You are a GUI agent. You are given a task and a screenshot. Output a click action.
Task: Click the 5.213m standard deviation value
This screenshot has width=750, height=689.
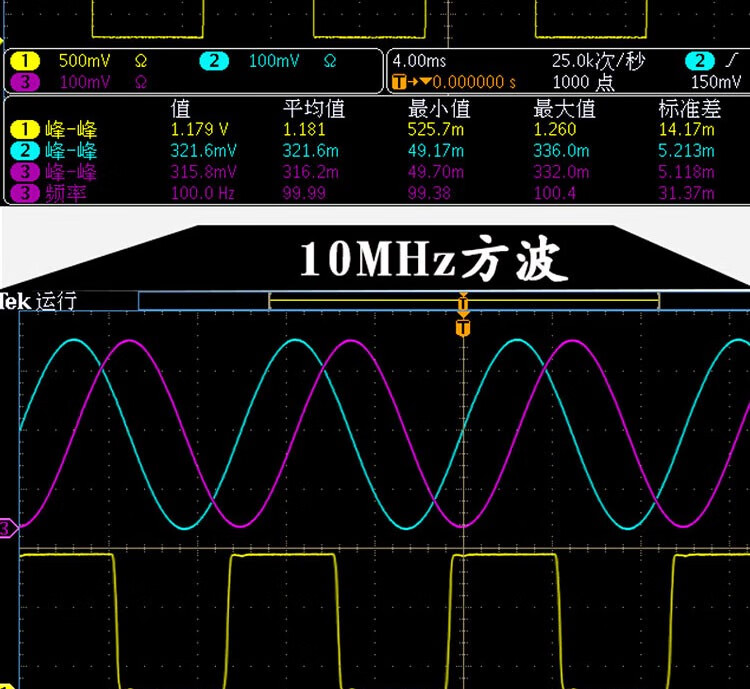pyautogui.click(x=686, y=151)
